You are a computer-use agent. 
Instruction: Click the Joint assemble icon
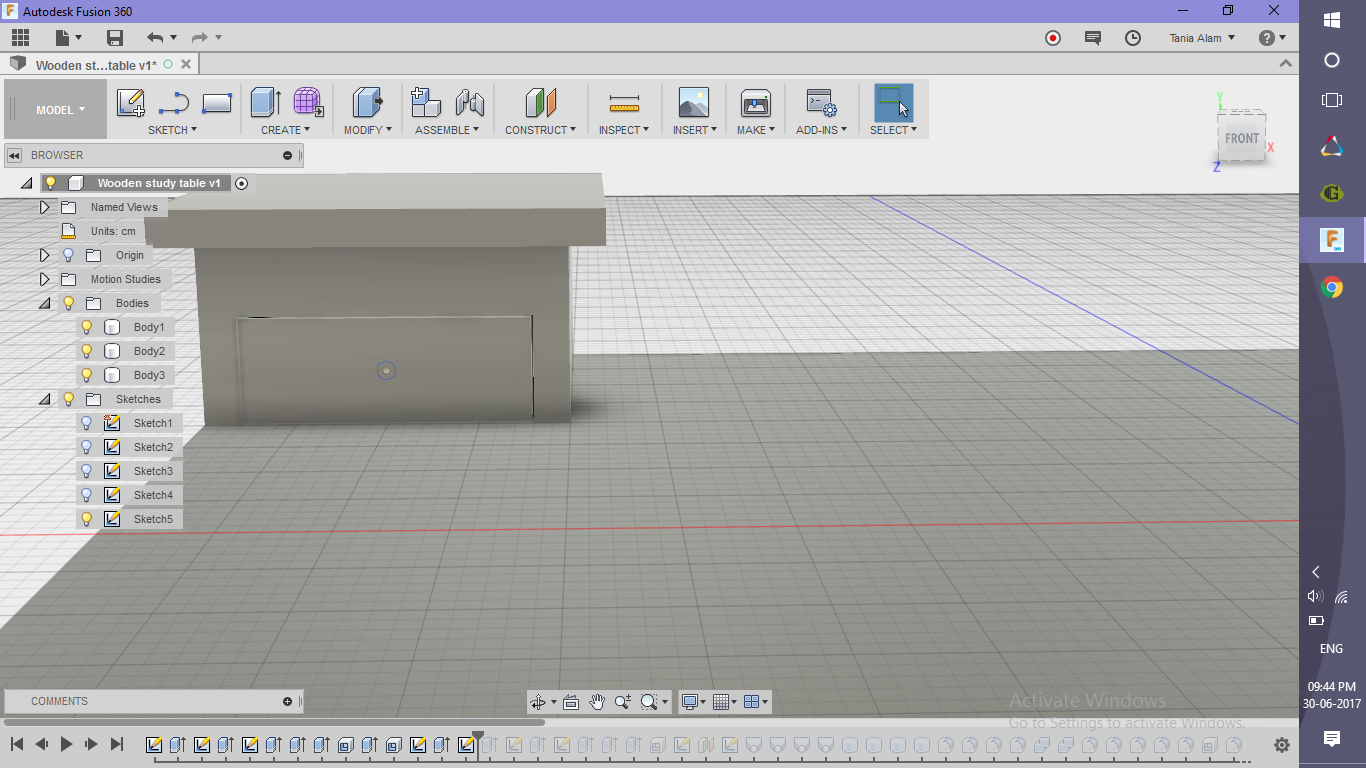[469, 103]
